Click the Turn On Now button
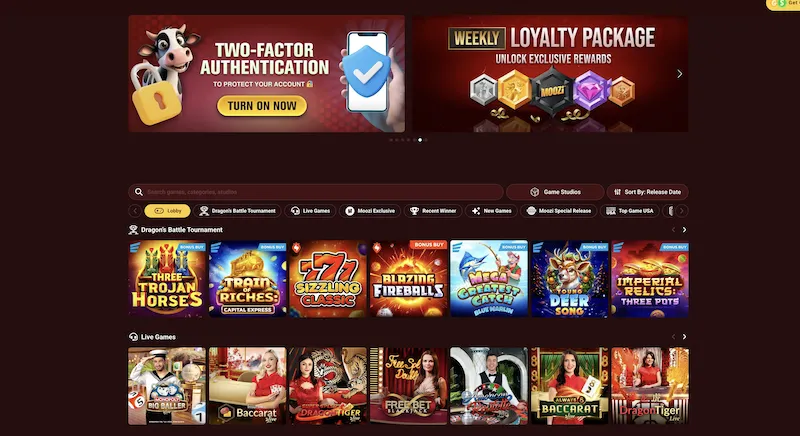 pos(262,106)
